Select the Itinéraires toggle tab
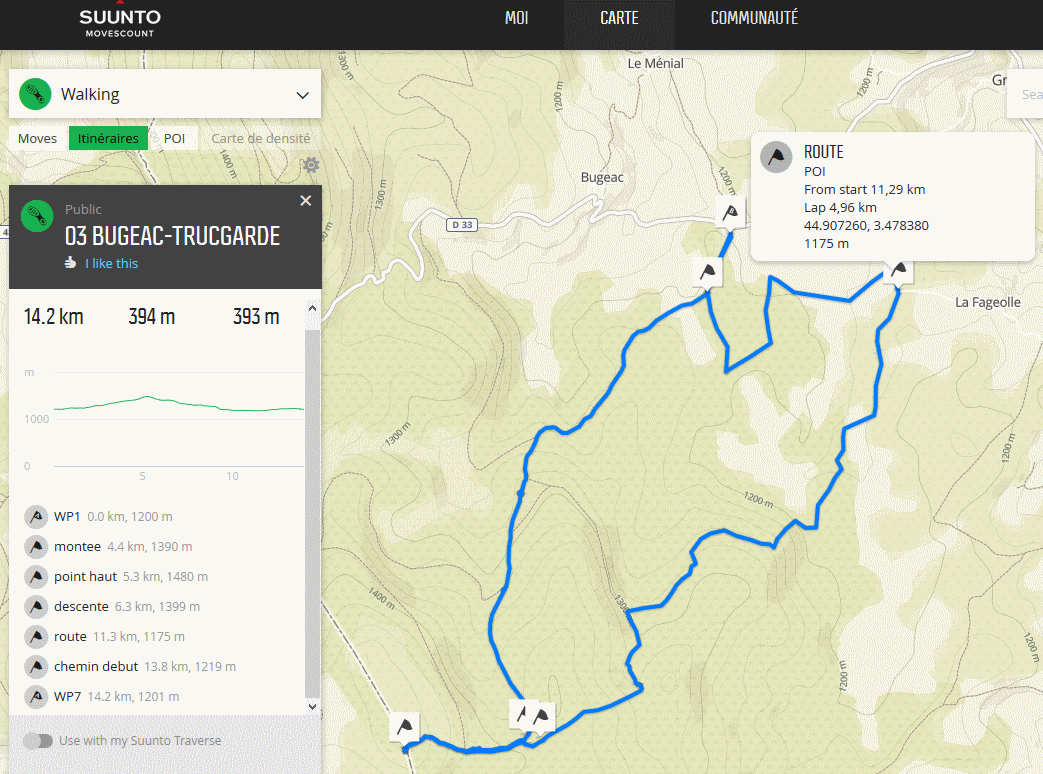1043x774 pixels. (108, 138)
